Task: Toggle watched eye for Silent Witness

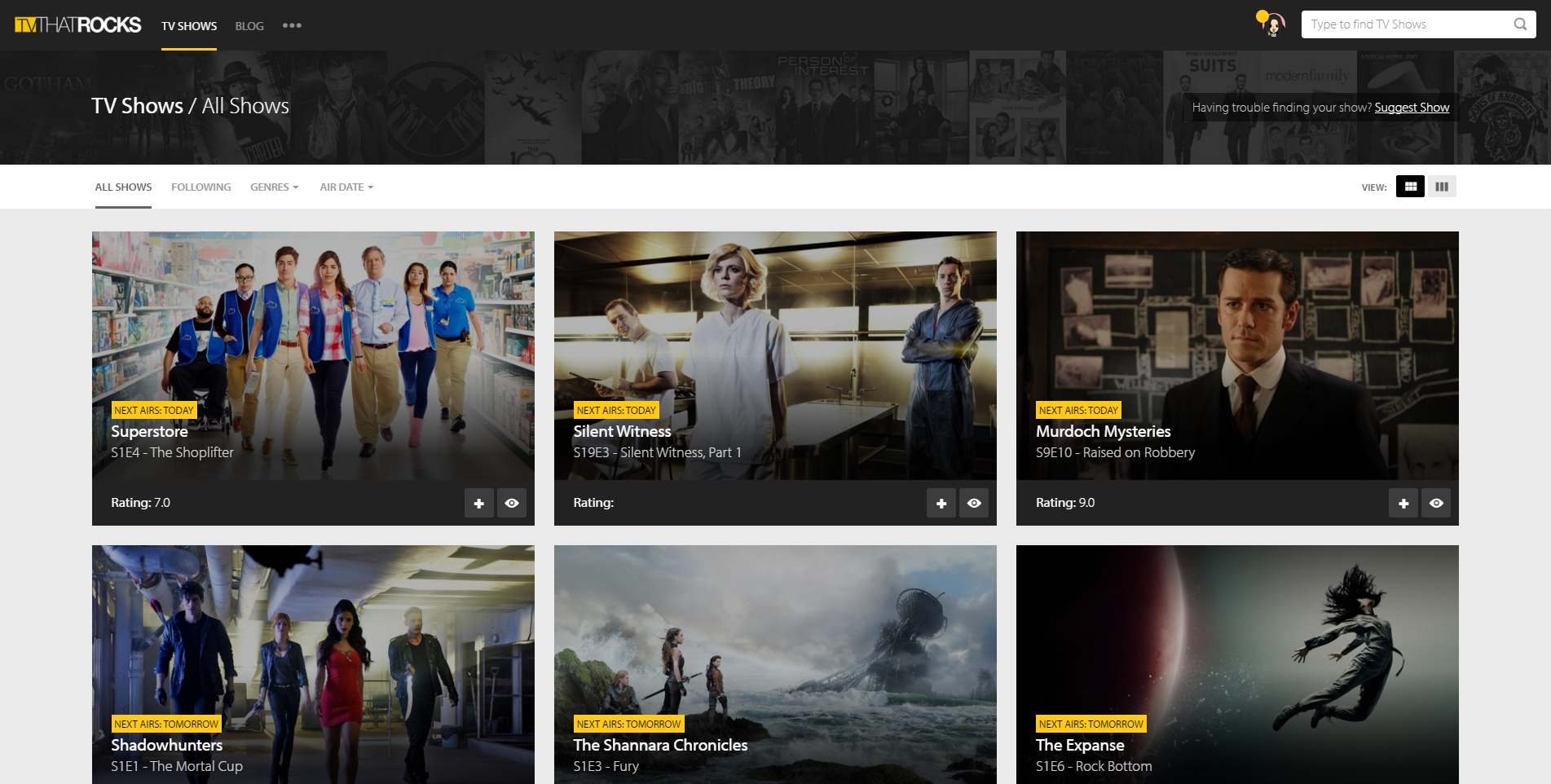Action: pos(974,503)
